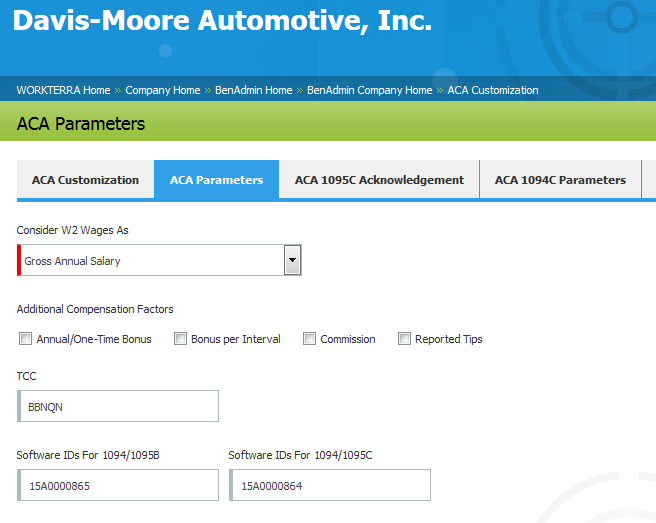Click the Davis-Moore Automotive, Inc. title

pyautogui.click(x=222, y=21)
